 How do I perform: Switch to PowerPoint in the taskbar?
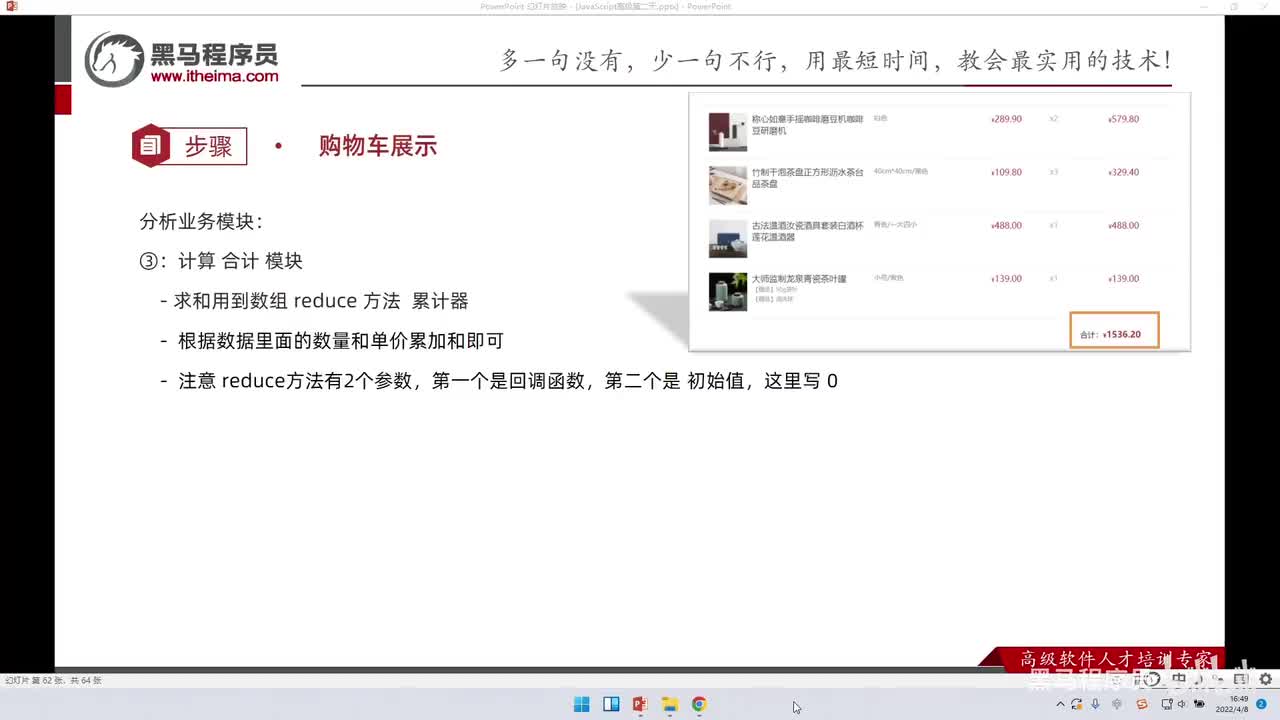click(640, 704)
